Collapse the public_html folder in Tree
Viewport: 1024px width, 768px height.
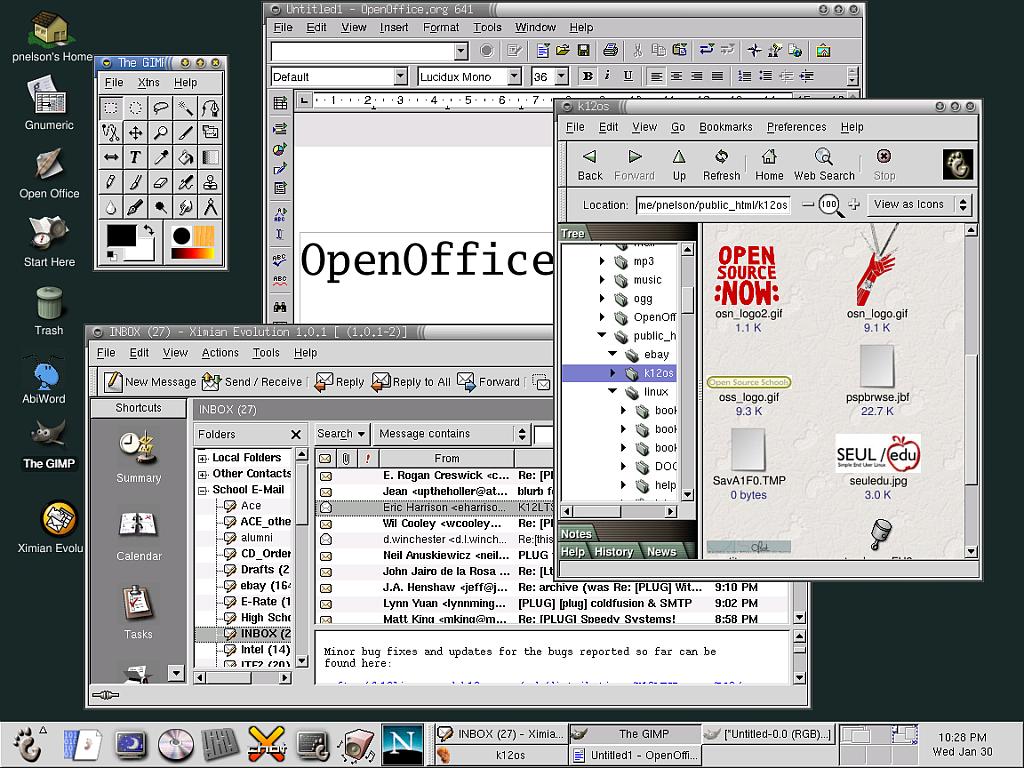tap(602, 336)
